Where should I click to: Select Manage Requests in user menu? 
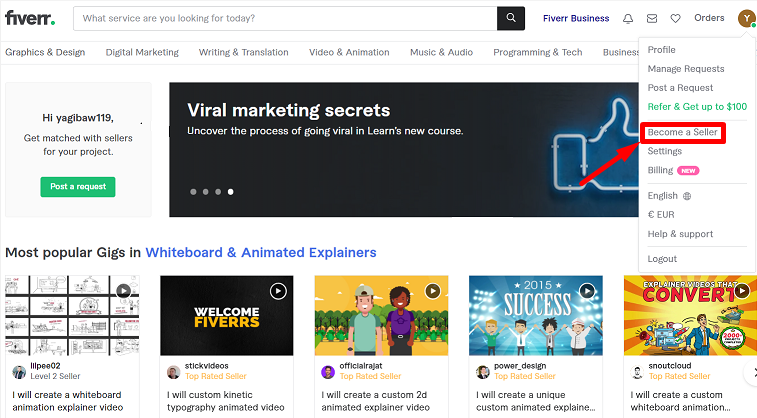(686, 69)
